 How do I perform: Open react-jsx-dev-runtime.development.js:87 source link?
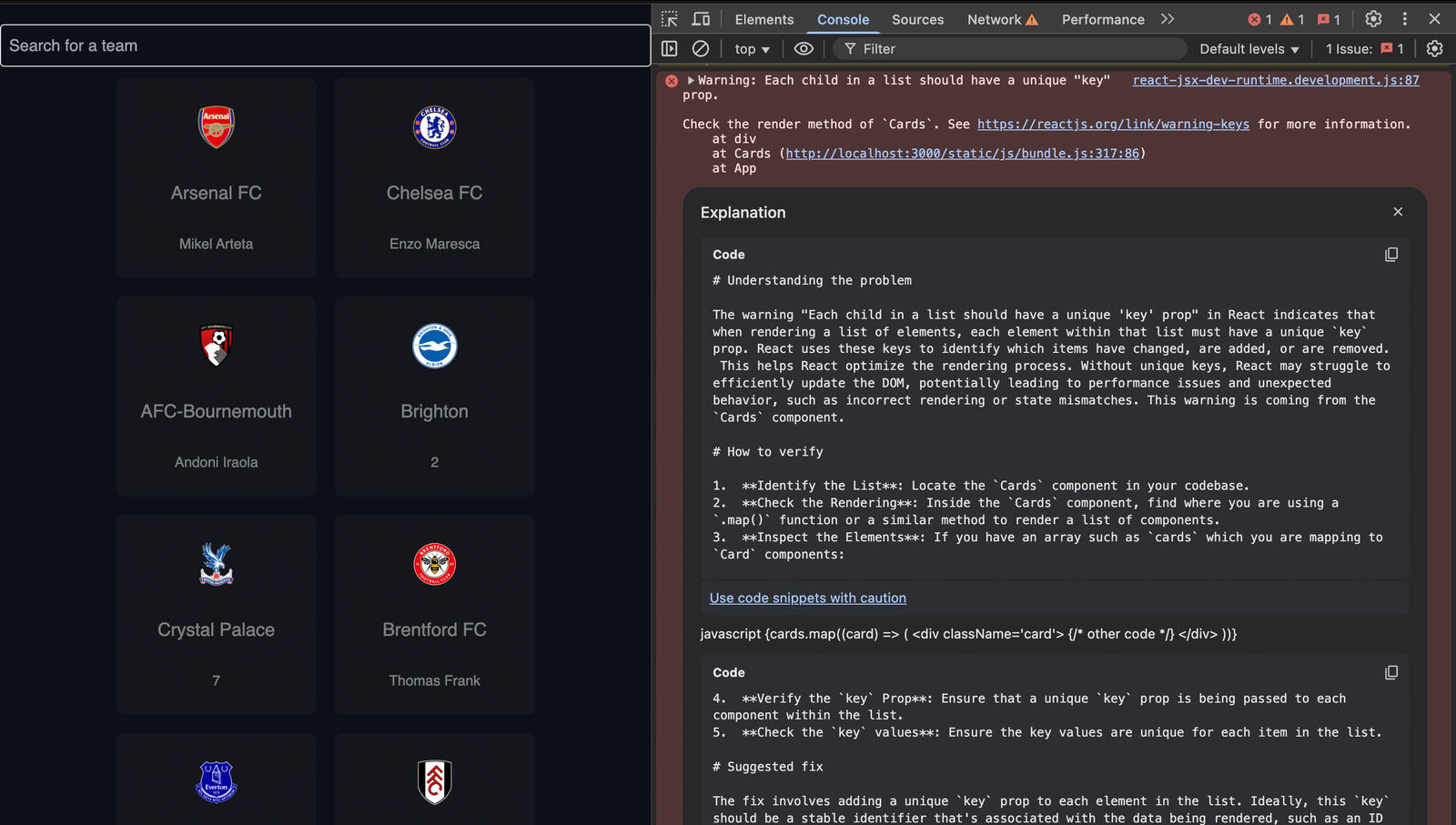coord(1276,80)
